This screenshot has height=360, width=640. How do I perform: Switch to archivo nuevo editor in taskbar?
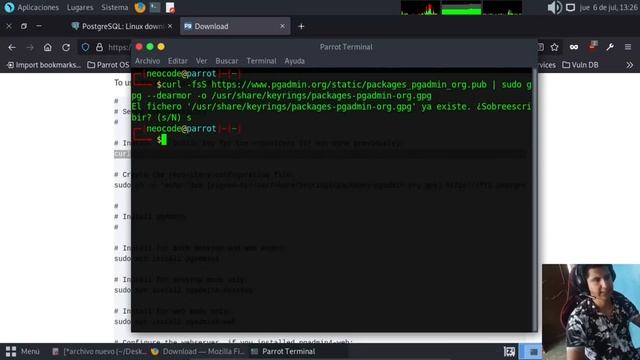pos(99,351)
